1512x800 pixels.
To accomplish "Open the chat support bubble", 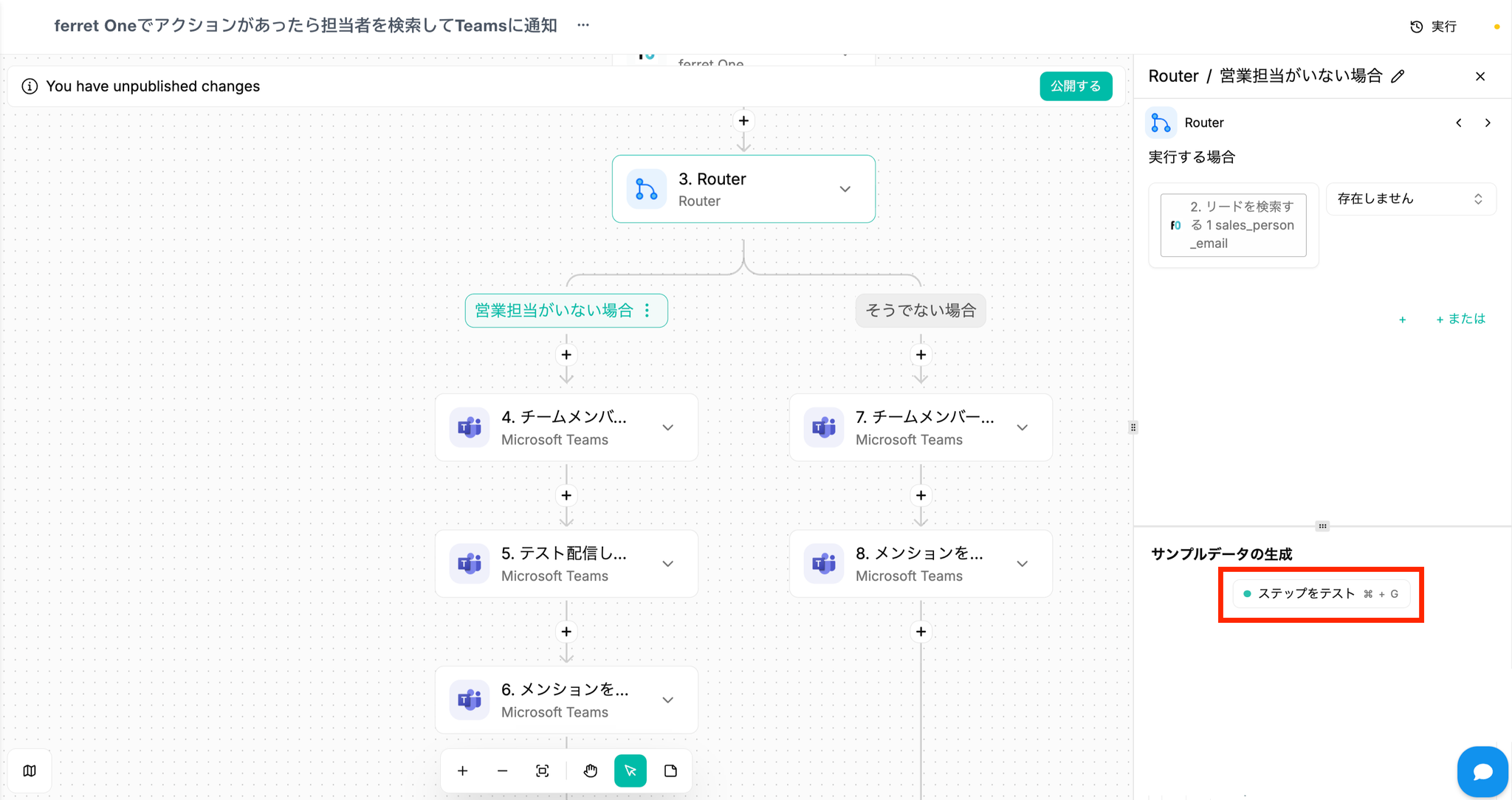I will 1482,771.
